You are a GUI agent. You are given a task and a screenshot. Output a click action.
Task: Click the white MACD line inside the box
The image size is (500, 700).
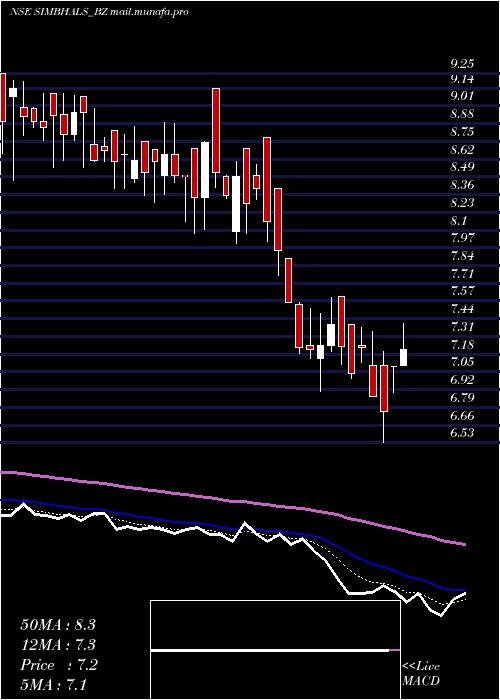click(270, 651)
